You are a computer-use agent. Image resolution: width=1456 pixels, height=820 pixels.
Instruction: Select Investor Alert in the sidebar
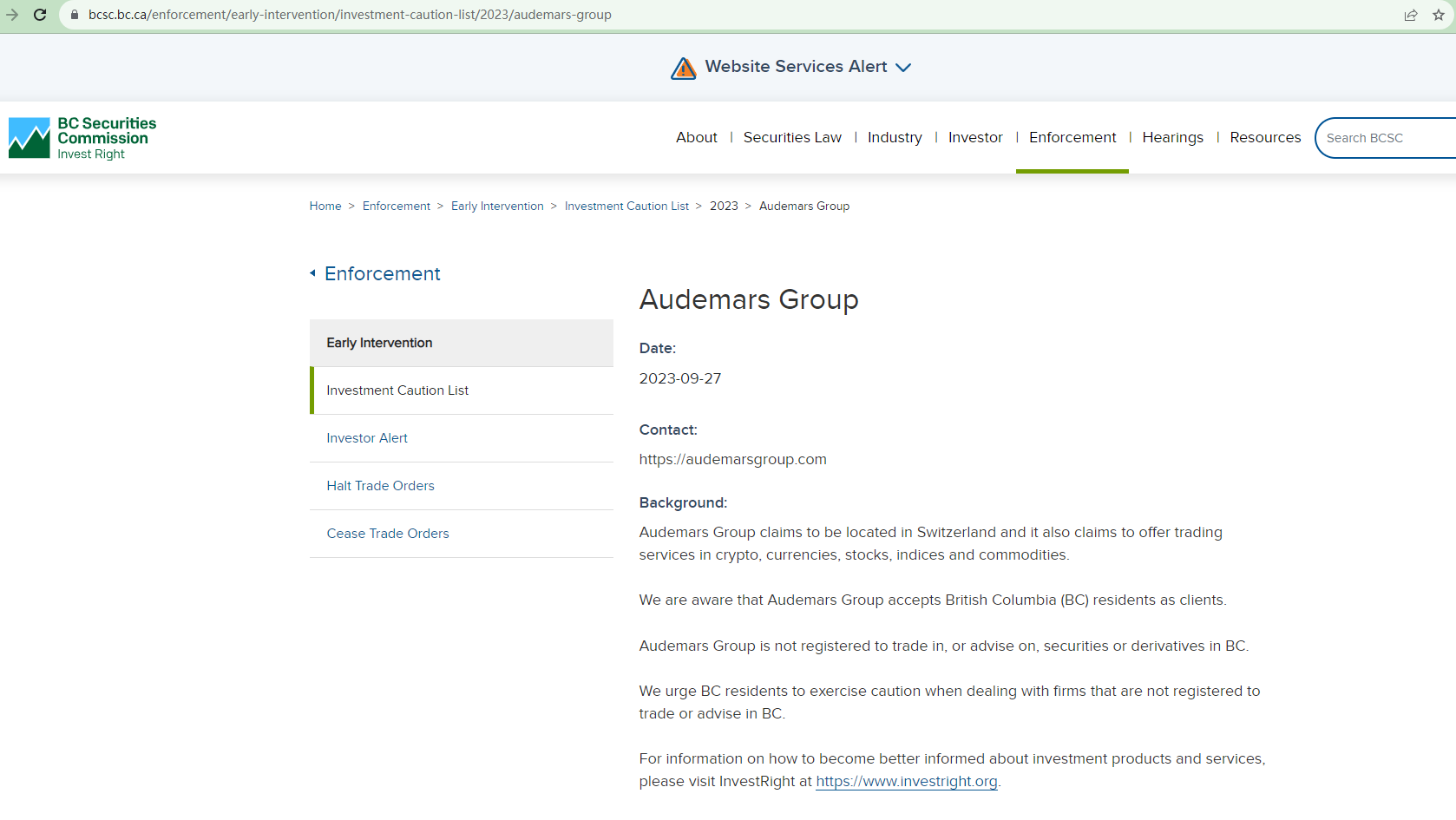coord(367,437)
